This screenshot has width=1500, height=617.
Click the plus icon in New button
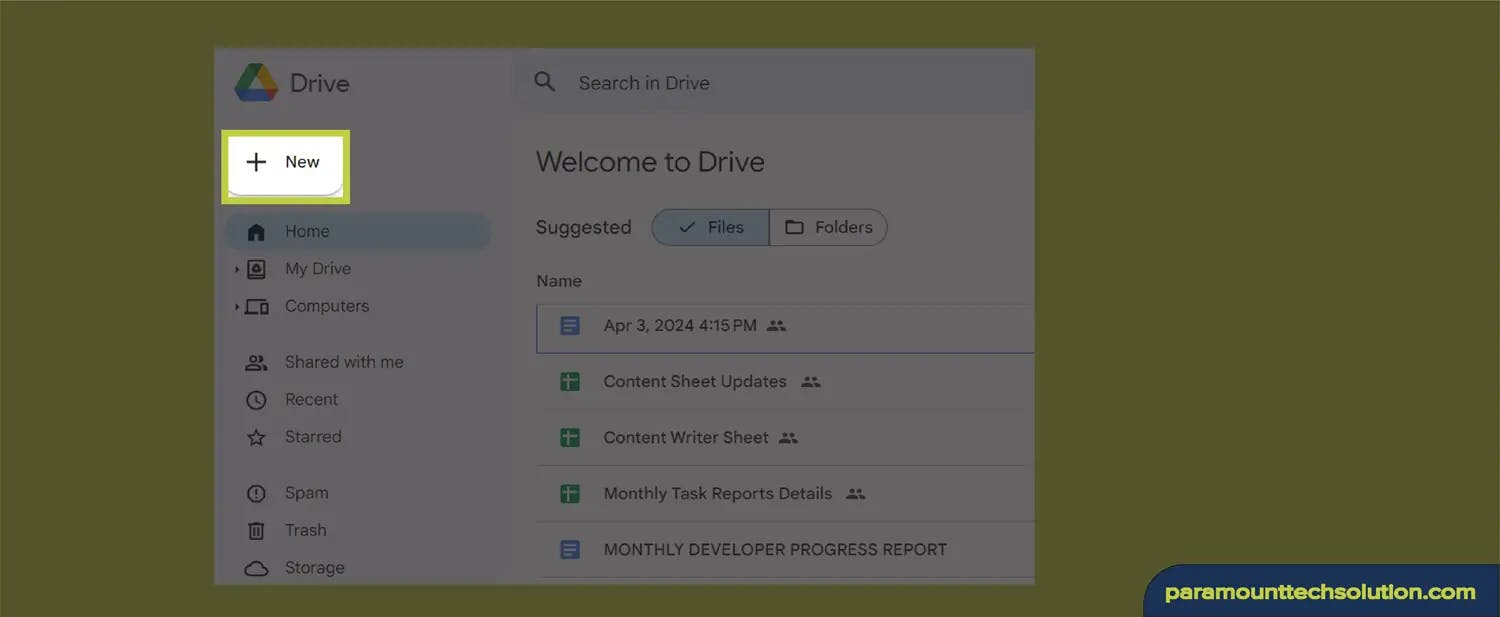click(x=256, y=162)
